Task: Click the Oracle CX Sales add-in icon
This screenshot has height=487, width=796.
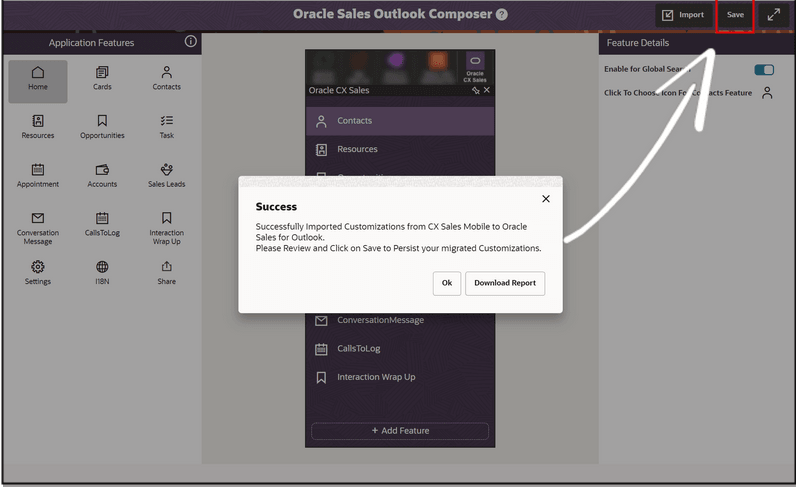Action: pyautogui.click(x=475, y=67)
